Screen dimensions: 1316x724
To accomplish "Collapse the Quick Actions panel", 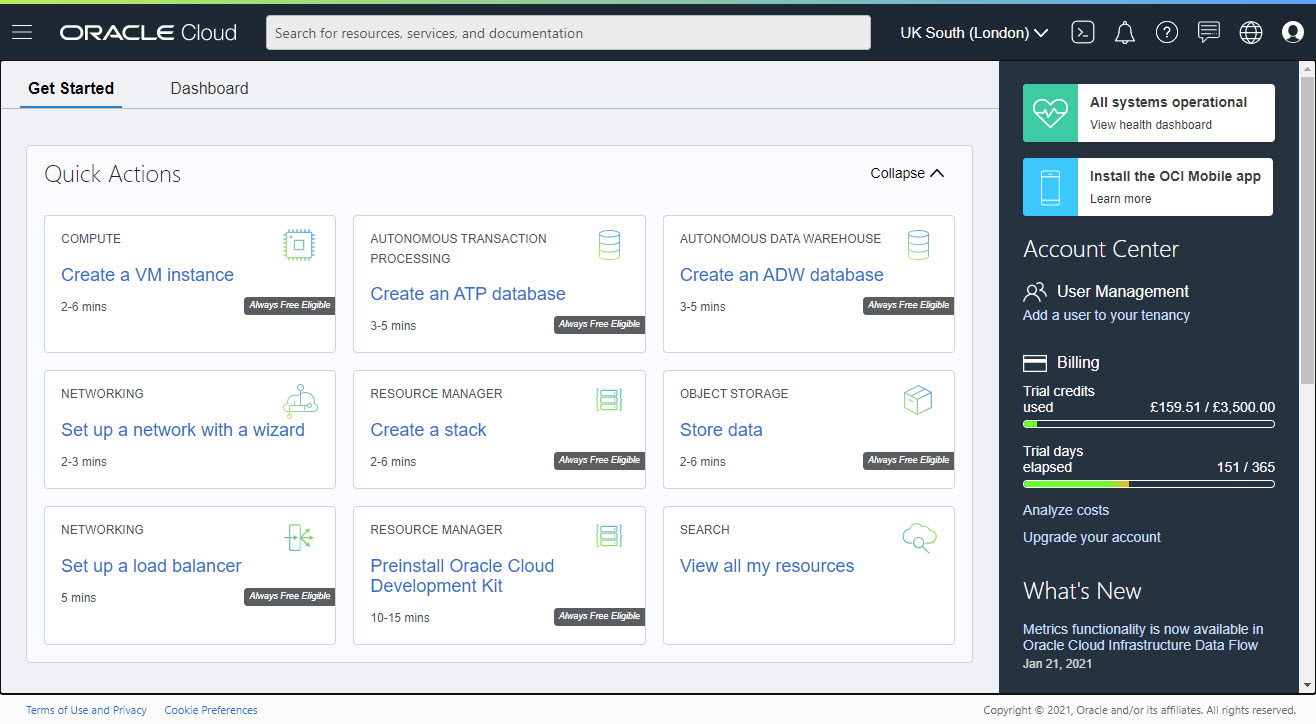I will click(906, 172).
